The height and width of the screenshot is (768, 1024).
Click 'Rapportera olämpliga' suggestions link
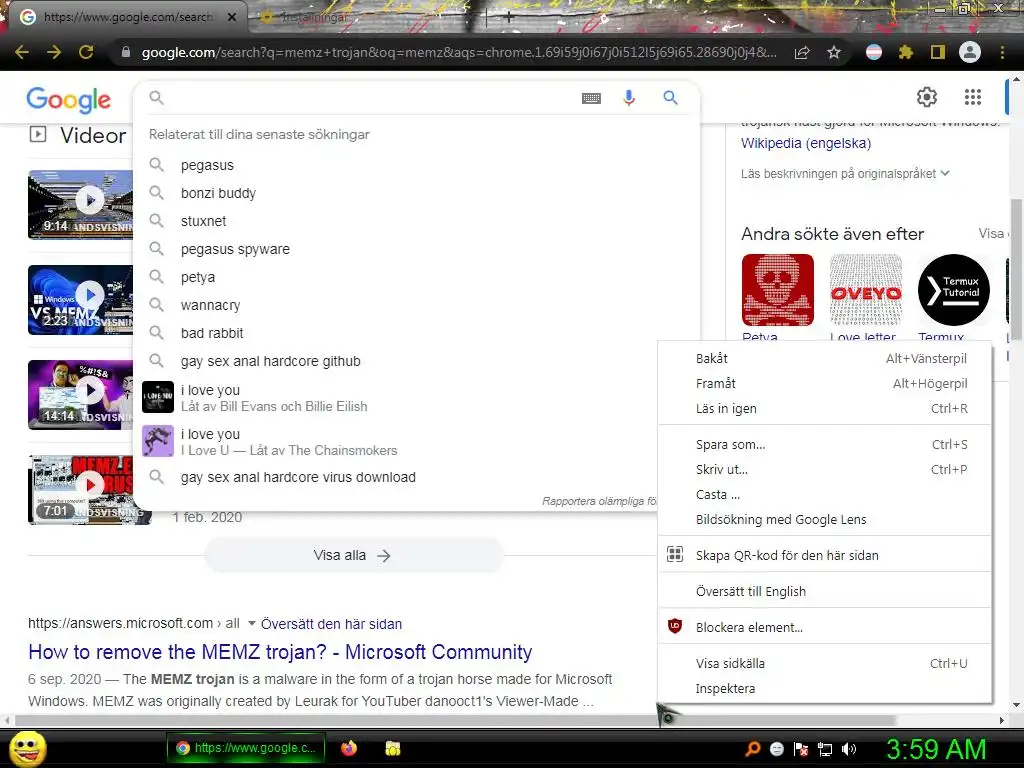(599, 501)
